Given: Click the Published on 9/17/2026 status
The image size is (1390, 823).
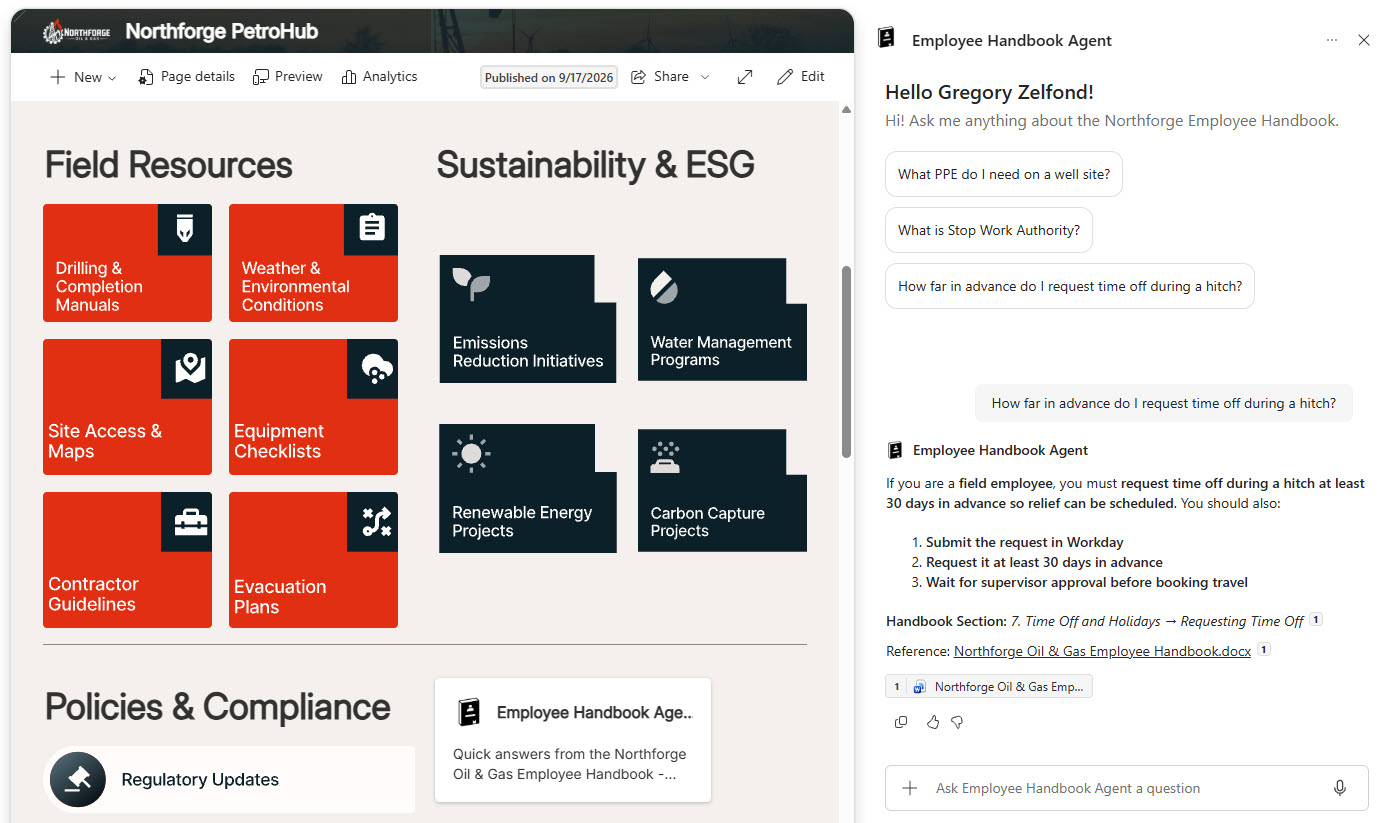Looking at the screenshot, I should point(549,77).
